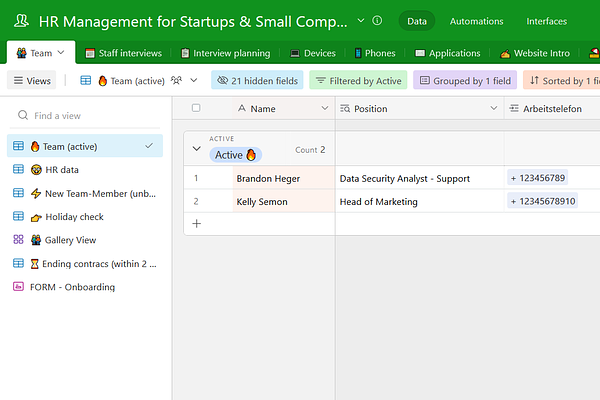Viewport: 600px width, 400px height.
Task: Open the Position column dropdown arrow
Action: coord(494,108)
